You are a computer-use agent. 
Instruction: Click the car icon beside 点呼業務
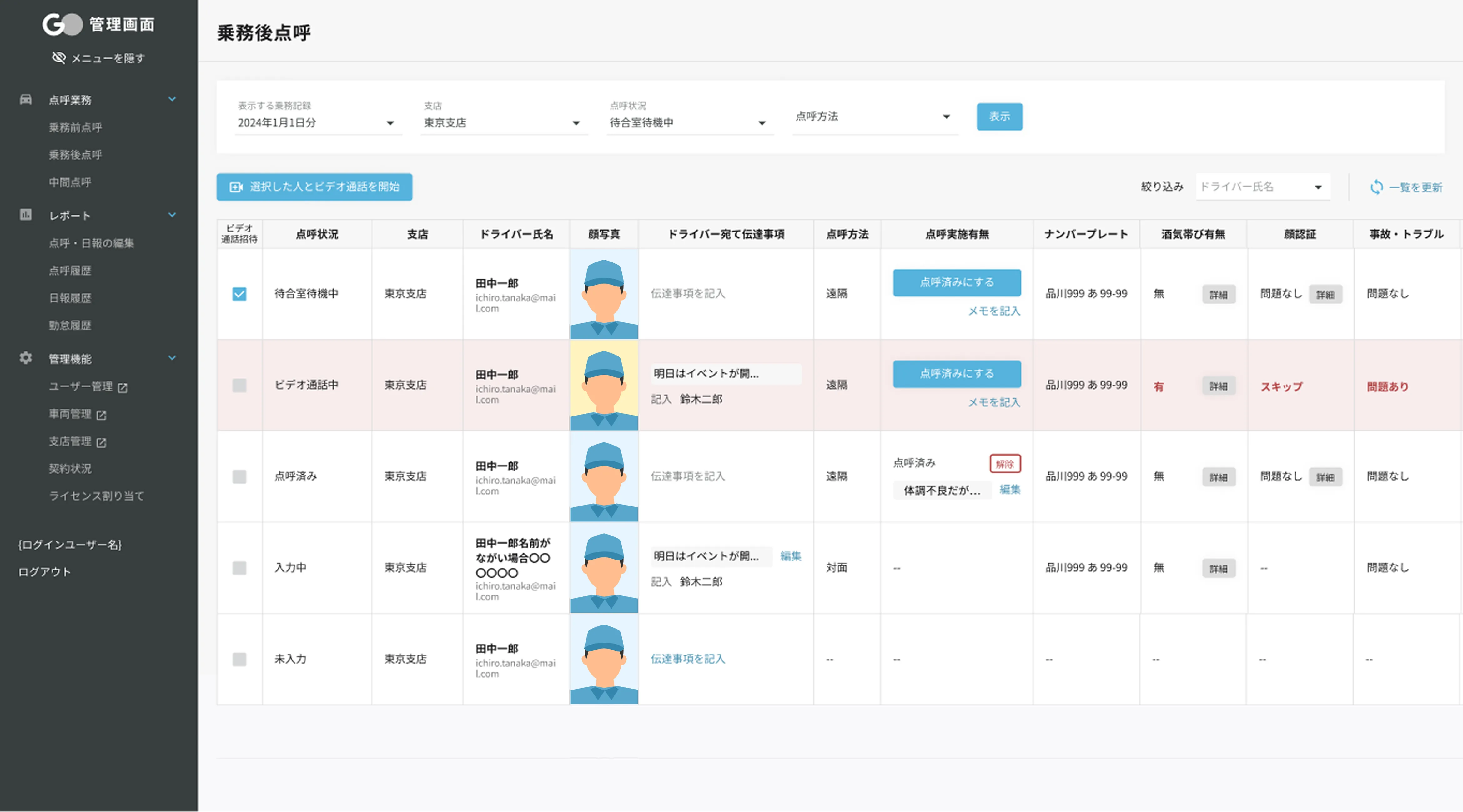[26, 99]
